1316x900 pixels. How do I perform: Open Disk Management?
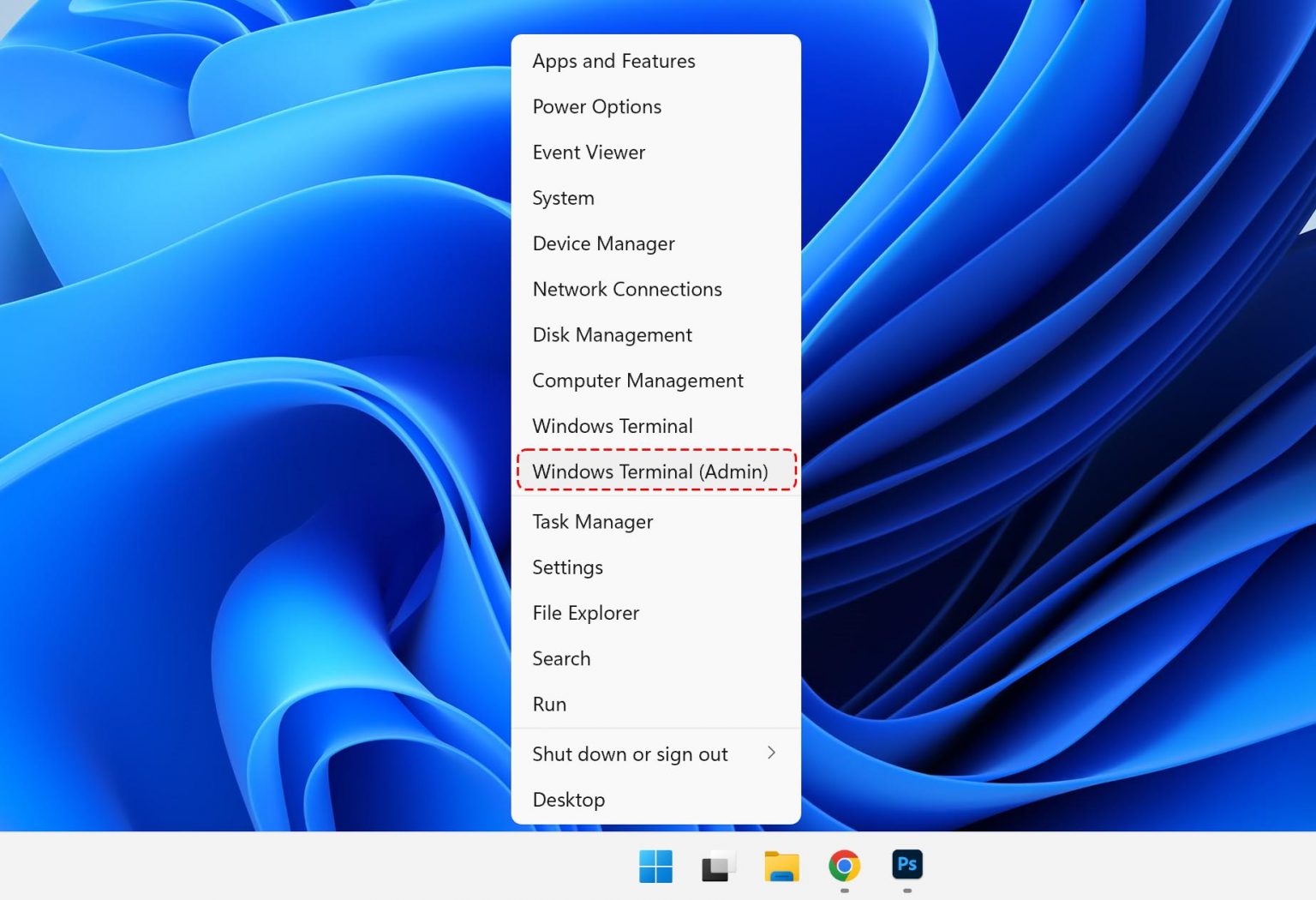point(612,334)
